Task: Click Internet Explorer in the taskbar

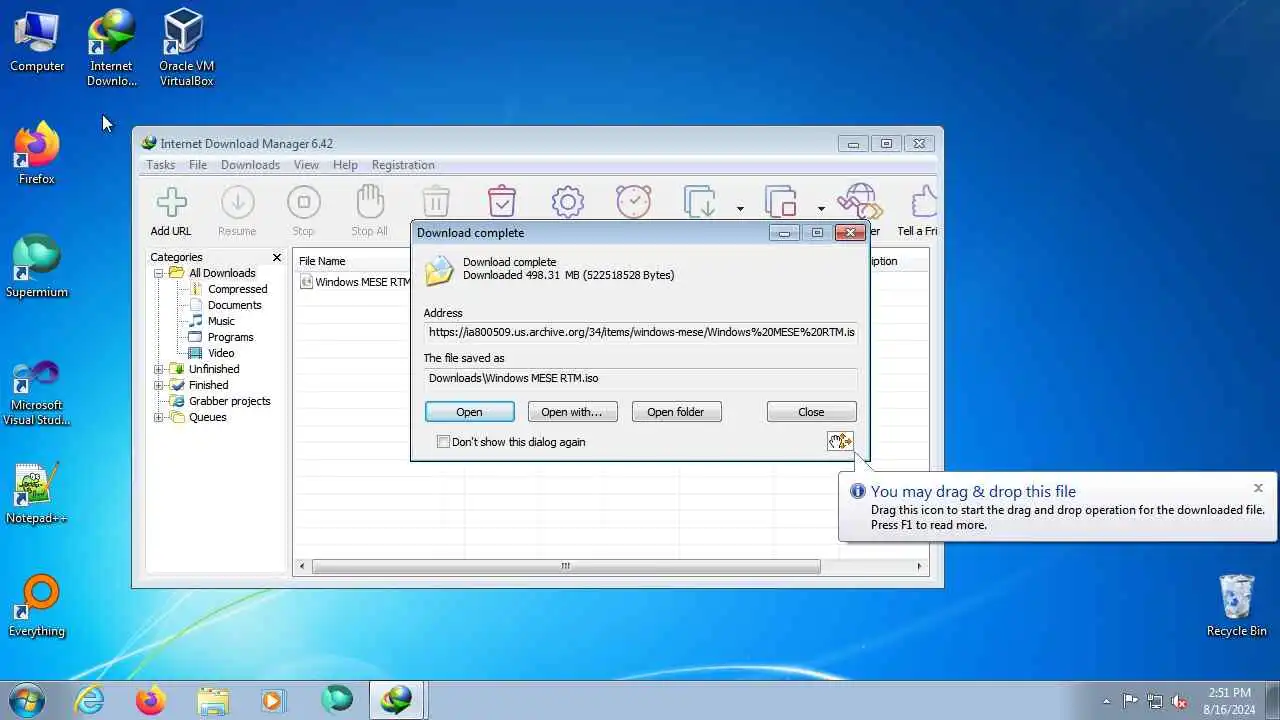Action: click(x=90, y=700)
